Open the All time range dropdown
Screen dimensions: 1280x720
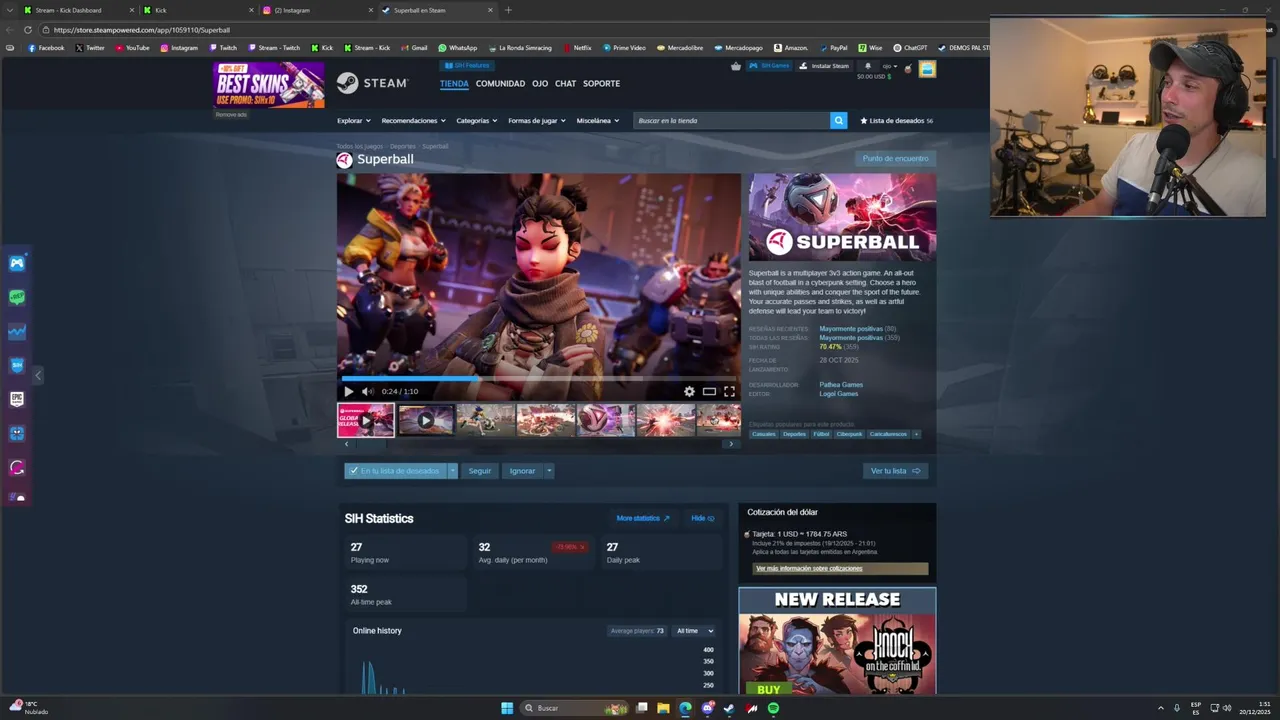pyautogui.click(x=694, y=631)
